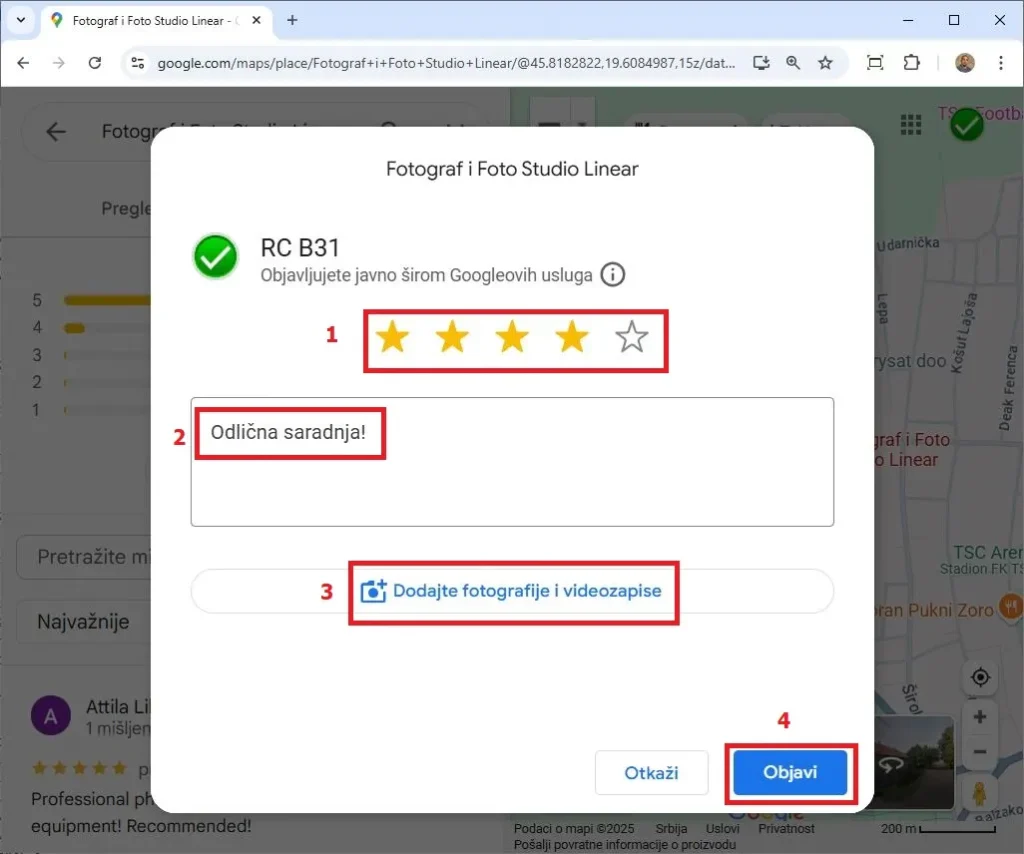The height and width of the screenshot is (854, 1024).
Task: Click the first rating star
Action: click(x=392, y=339)
